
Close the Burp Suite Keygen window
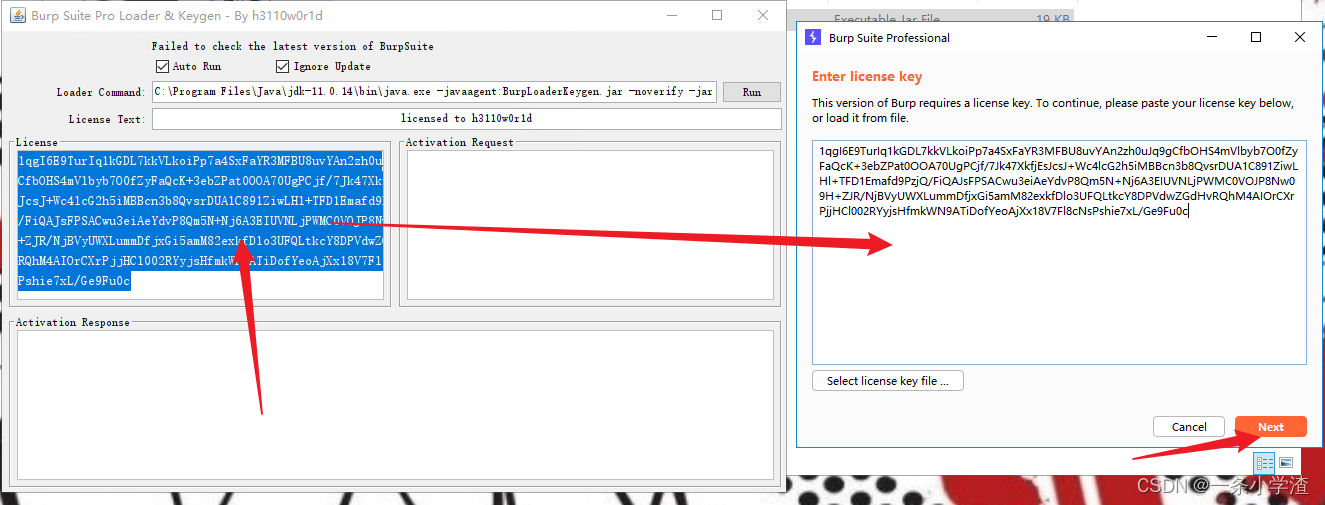763,16
